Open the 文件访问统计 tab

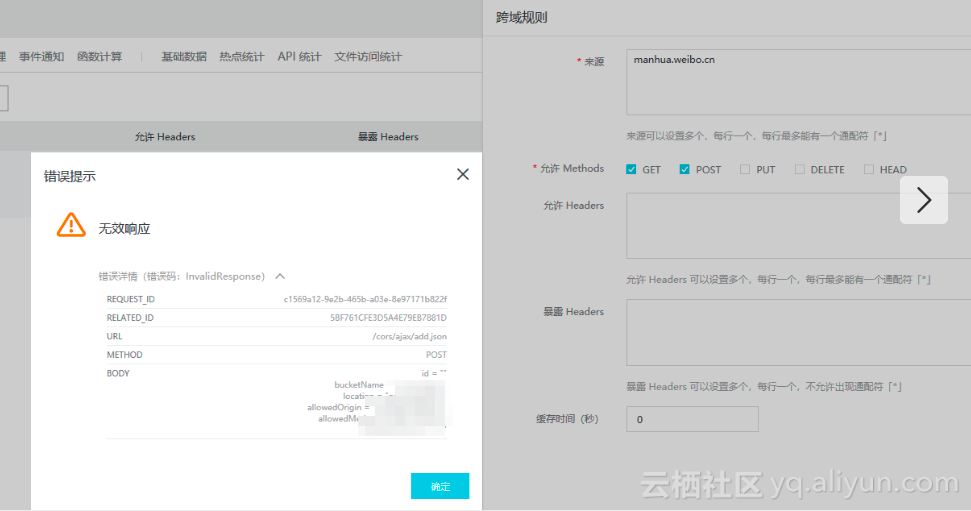pyautogui.click(x=368, y=57)
